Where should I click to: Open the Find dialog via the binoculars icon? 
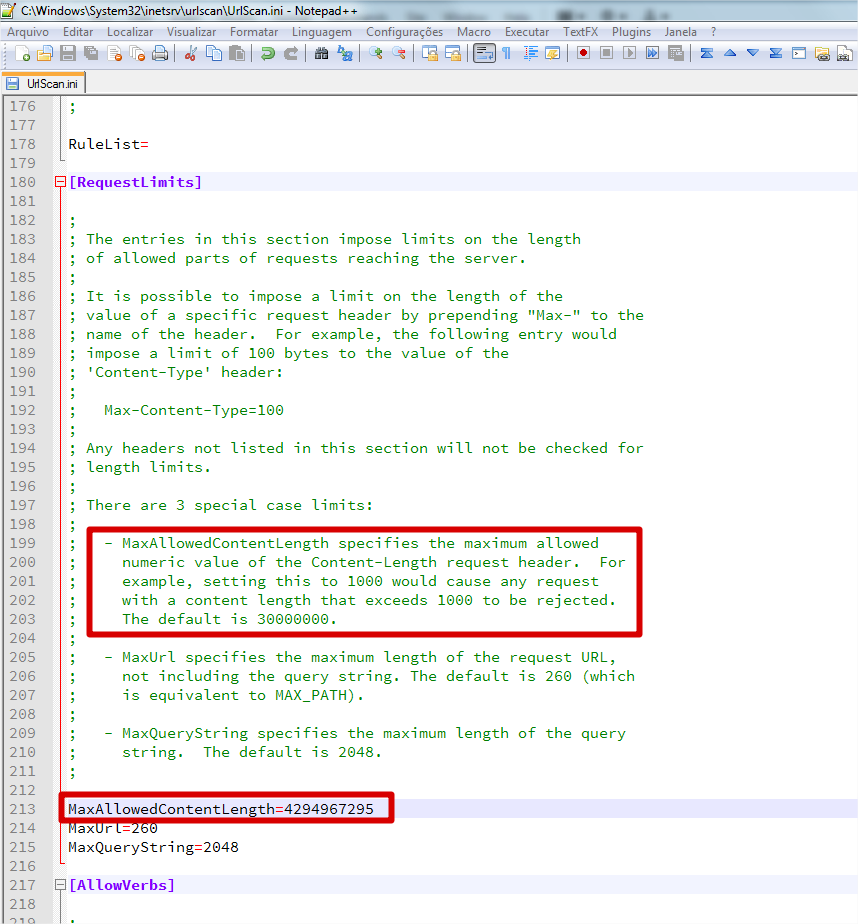[x=324, y=53]
